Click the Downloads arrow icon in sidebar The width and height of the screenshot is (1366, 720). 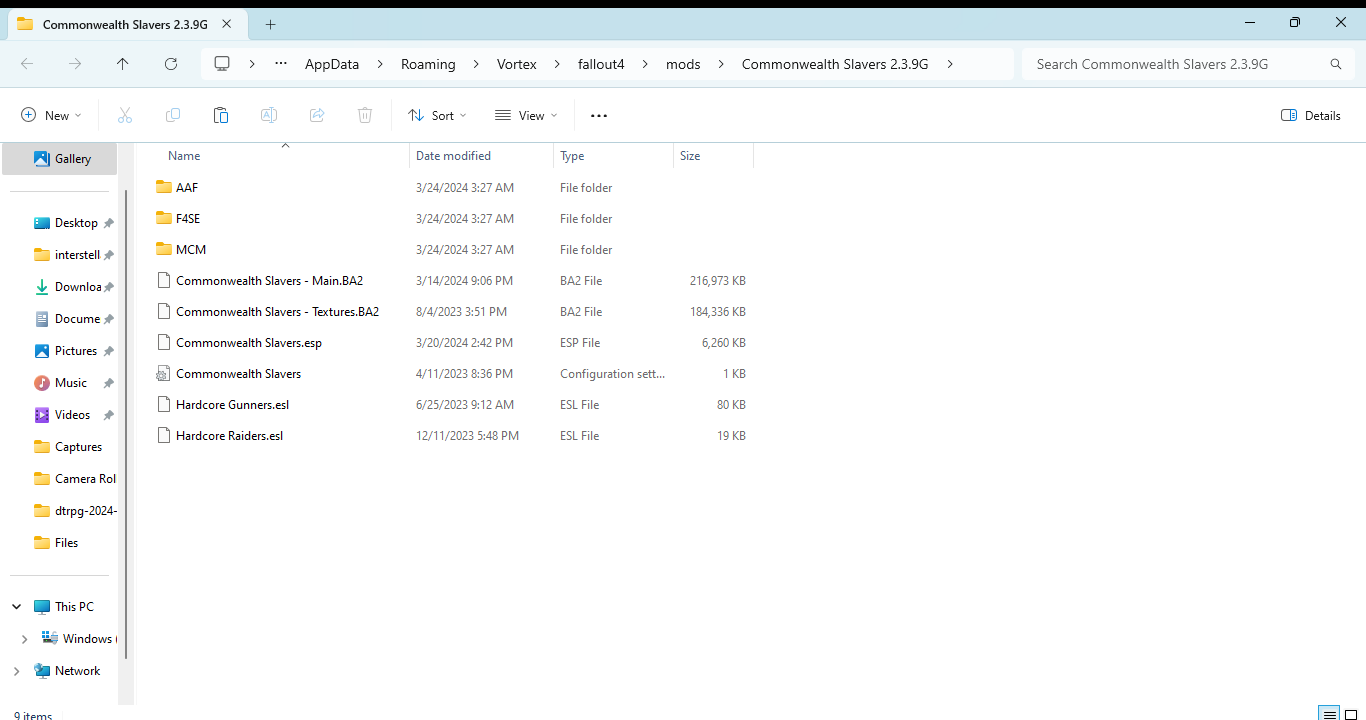click(42, 287)
